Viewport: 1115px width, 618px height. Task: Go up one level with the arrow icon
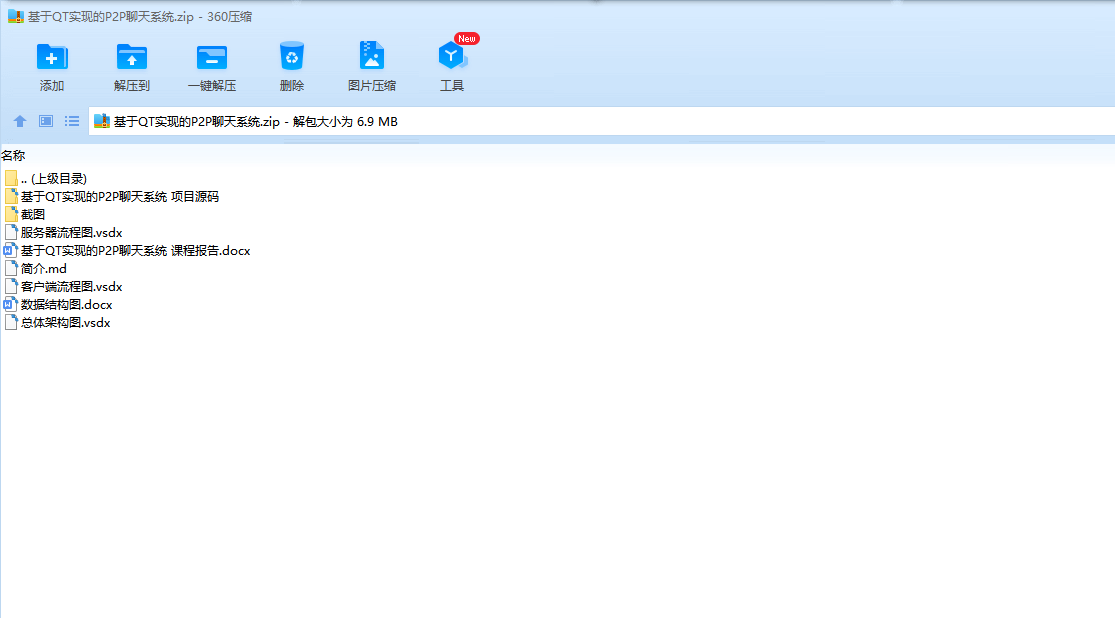pos(20,121)
